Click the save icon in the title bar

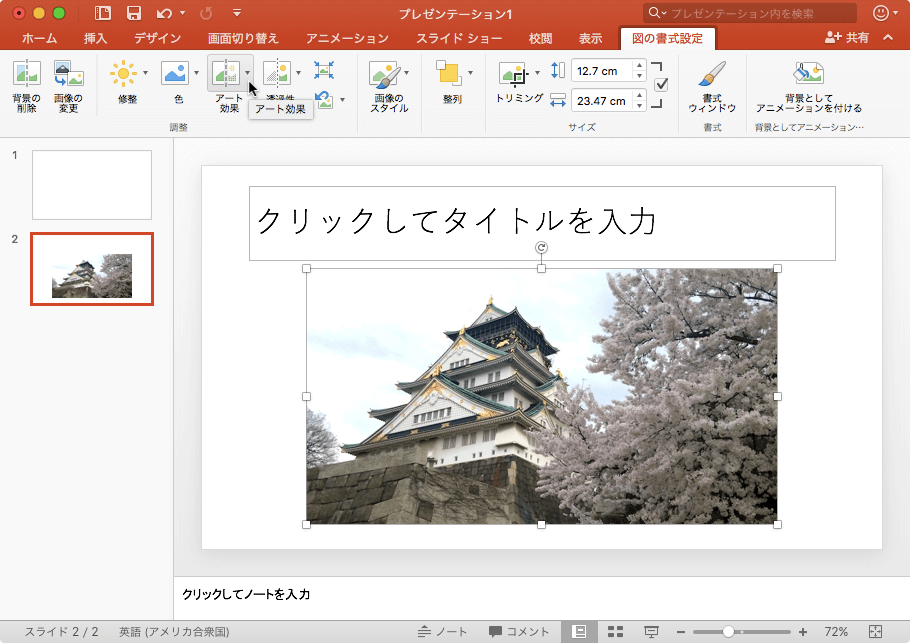[133, 13]
